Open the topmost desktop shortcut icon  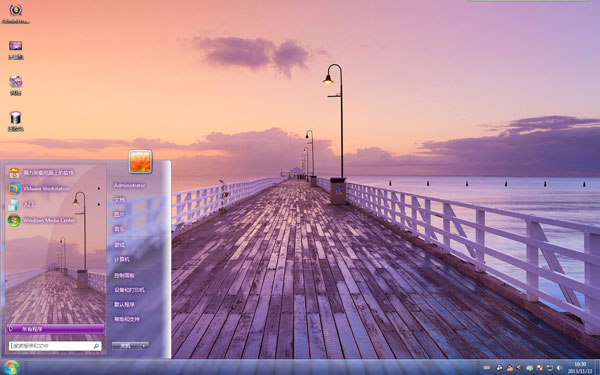click(x=16, y=14)
